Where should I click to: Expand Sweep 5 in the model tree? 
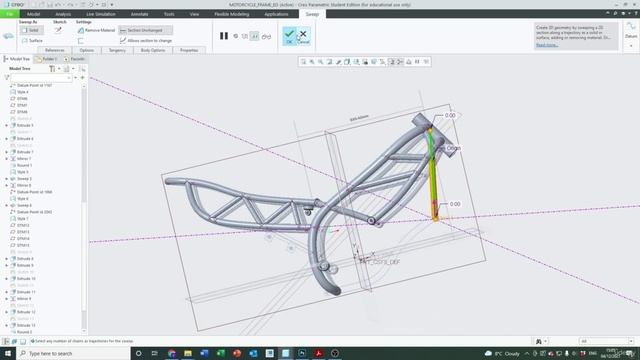[7, 179]
